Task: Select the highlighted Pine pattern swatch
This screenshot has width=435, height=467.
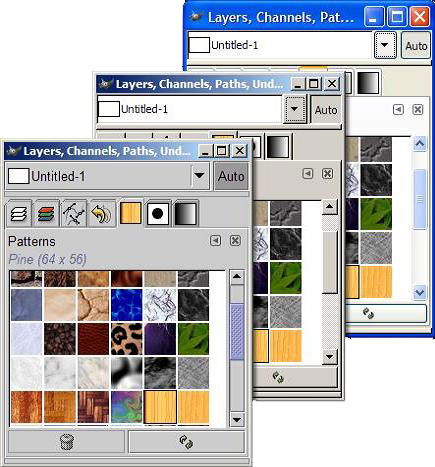Action: 160,407
